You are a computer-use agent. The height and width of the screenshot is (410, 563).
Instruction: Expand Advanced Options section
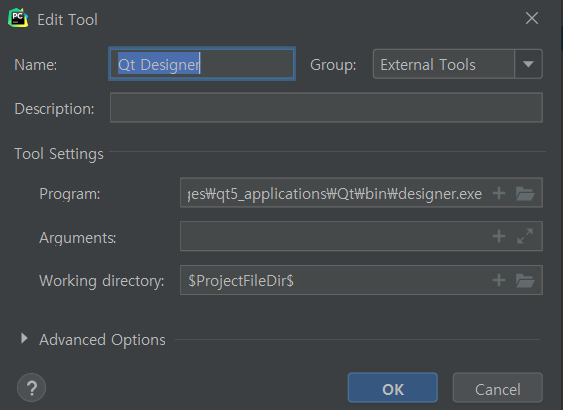(x=24, y=338)
